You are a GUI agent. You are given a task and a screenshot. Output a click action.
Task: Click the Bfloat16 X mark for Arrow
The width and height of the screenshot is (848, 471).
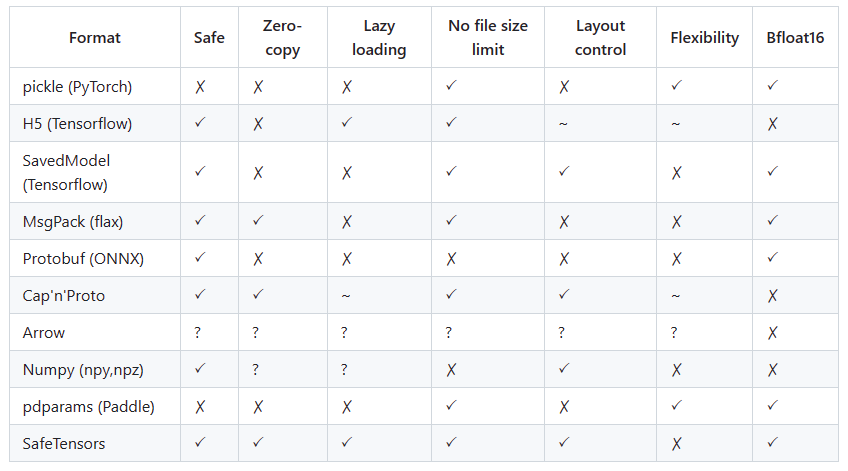[x=772, y=333]
